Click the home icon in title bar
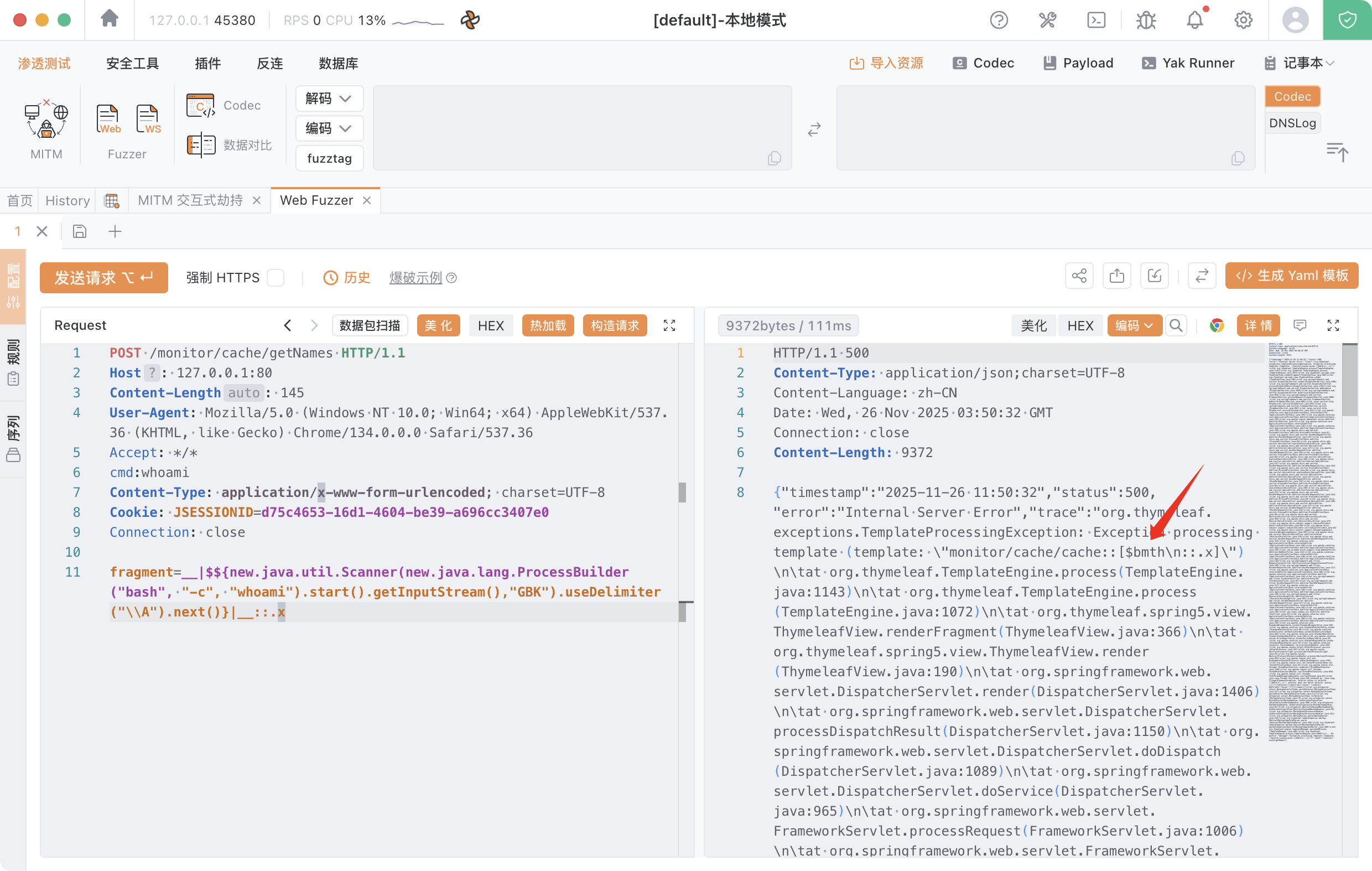The width and height of the screenshot is (1372, 871). (x=110, y=19)
